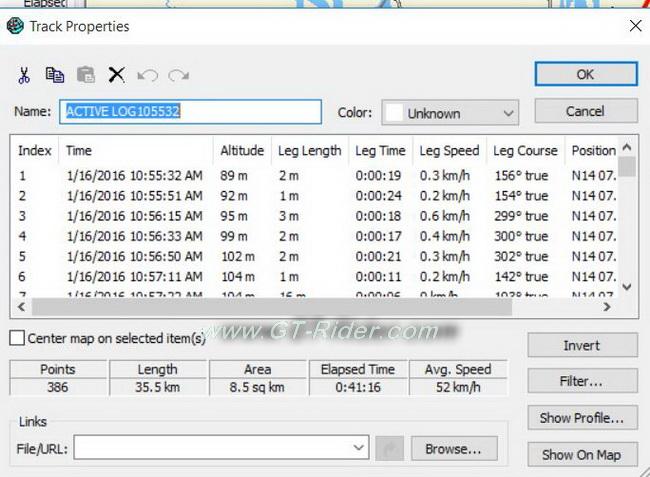Click in the Name field ACTIVE LOG105532

[x=192, y=112]
